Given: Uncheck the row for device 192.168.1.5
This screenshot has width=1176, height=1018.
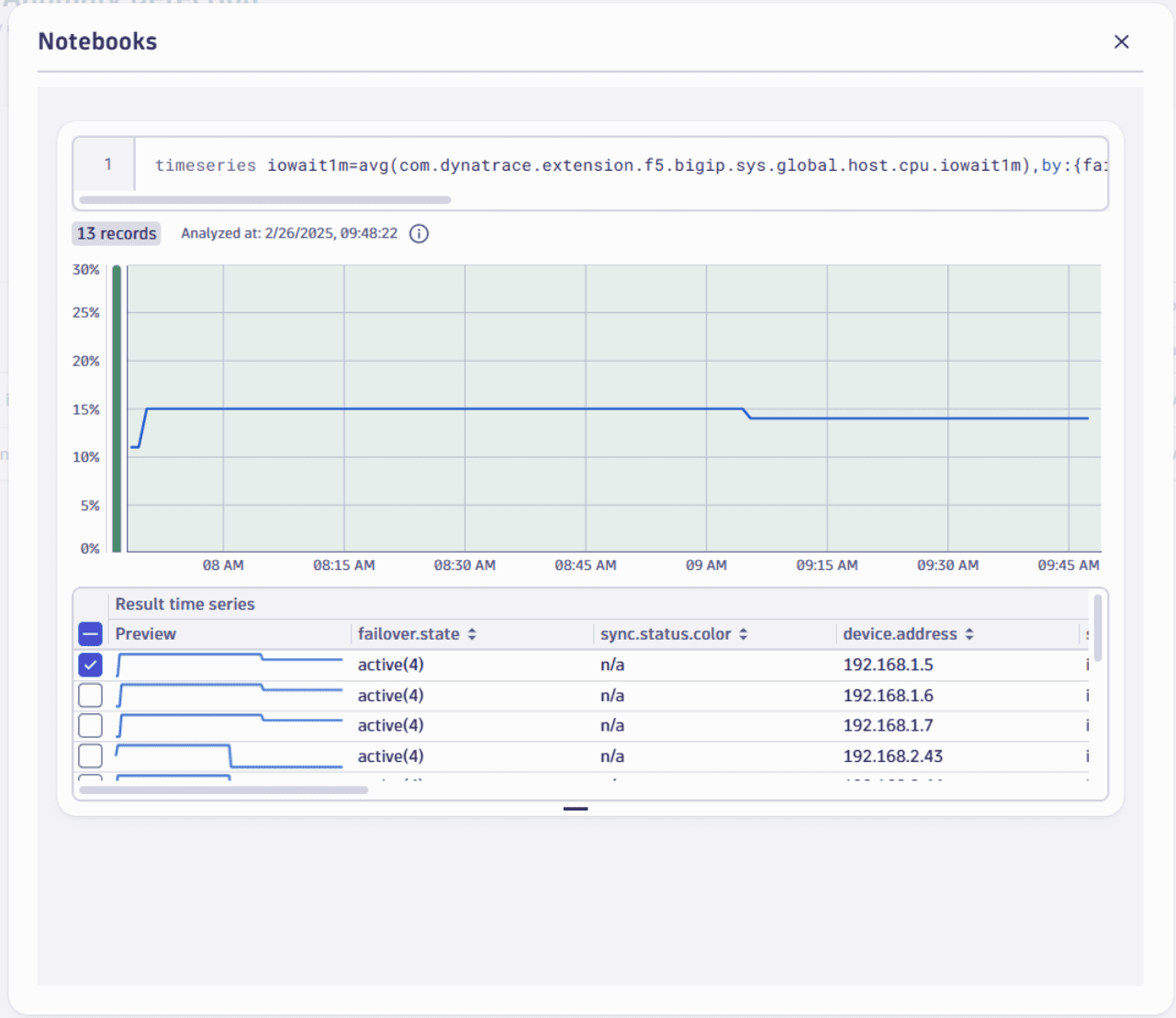Looking at the screenshot, I should (x=89, y=664).
